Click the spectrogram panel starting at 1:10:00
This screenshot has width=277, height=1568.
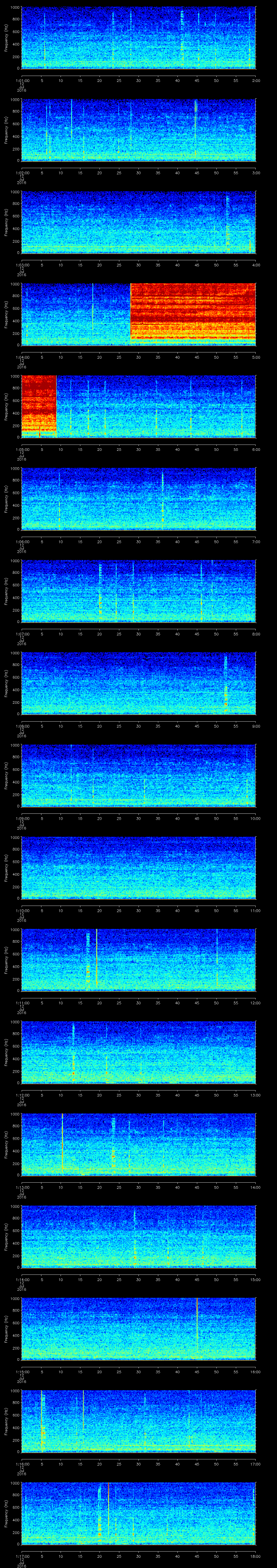coord(138,868)
